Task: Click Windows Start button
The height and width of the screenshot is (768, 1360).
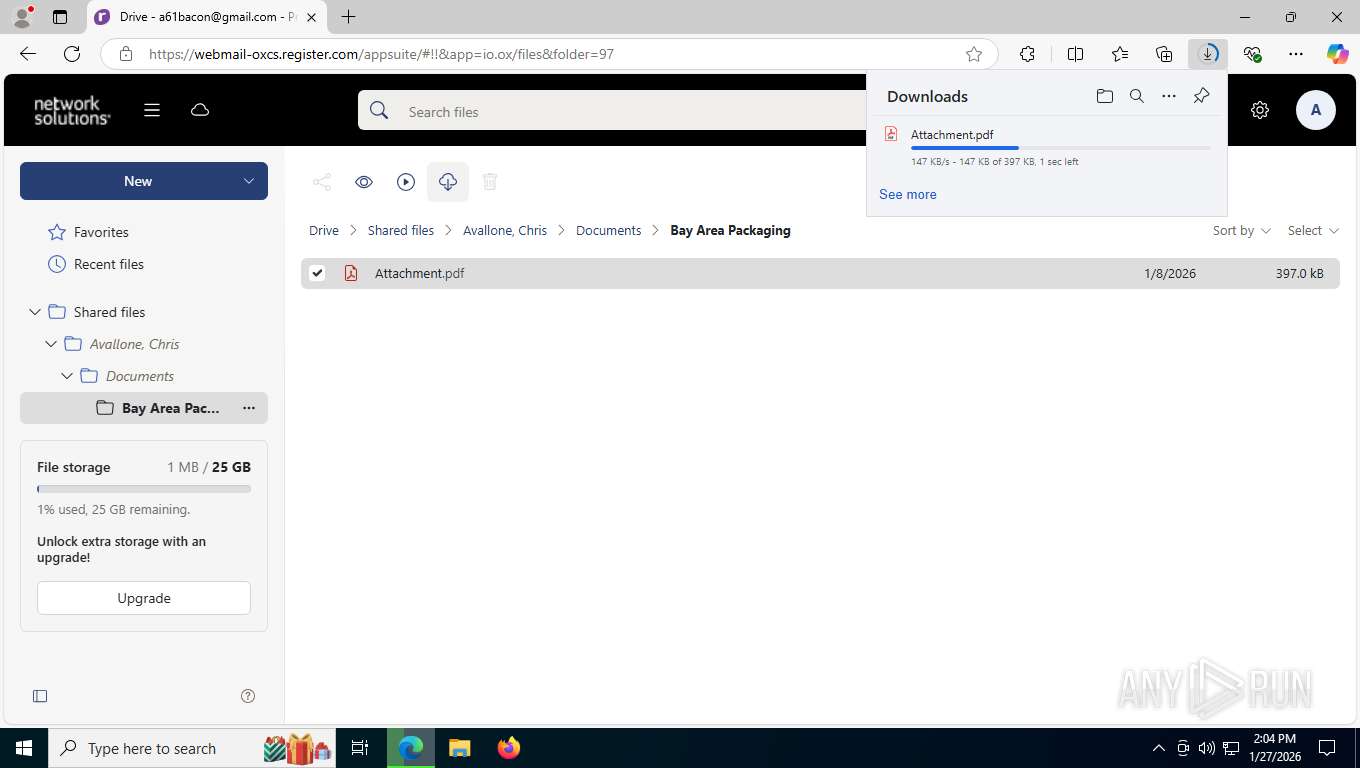Action: (x=24, y=748)
